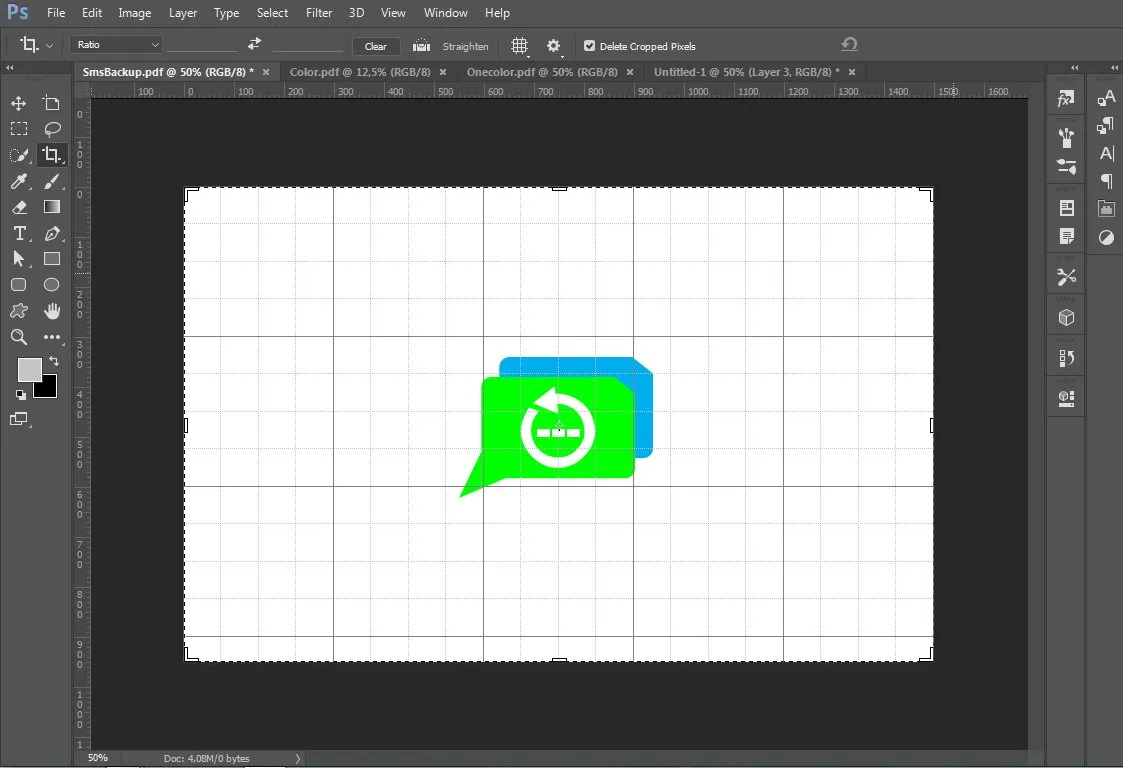Select the Rounded Rectangle tool
Viewport: 1123px width, 768px height.
[x=19, y=284]
